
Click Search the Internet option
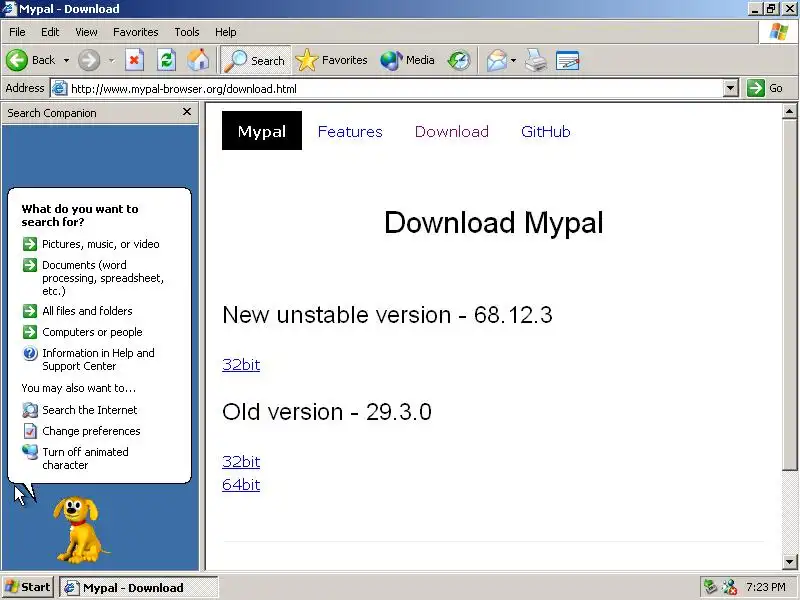coord(80,410)
